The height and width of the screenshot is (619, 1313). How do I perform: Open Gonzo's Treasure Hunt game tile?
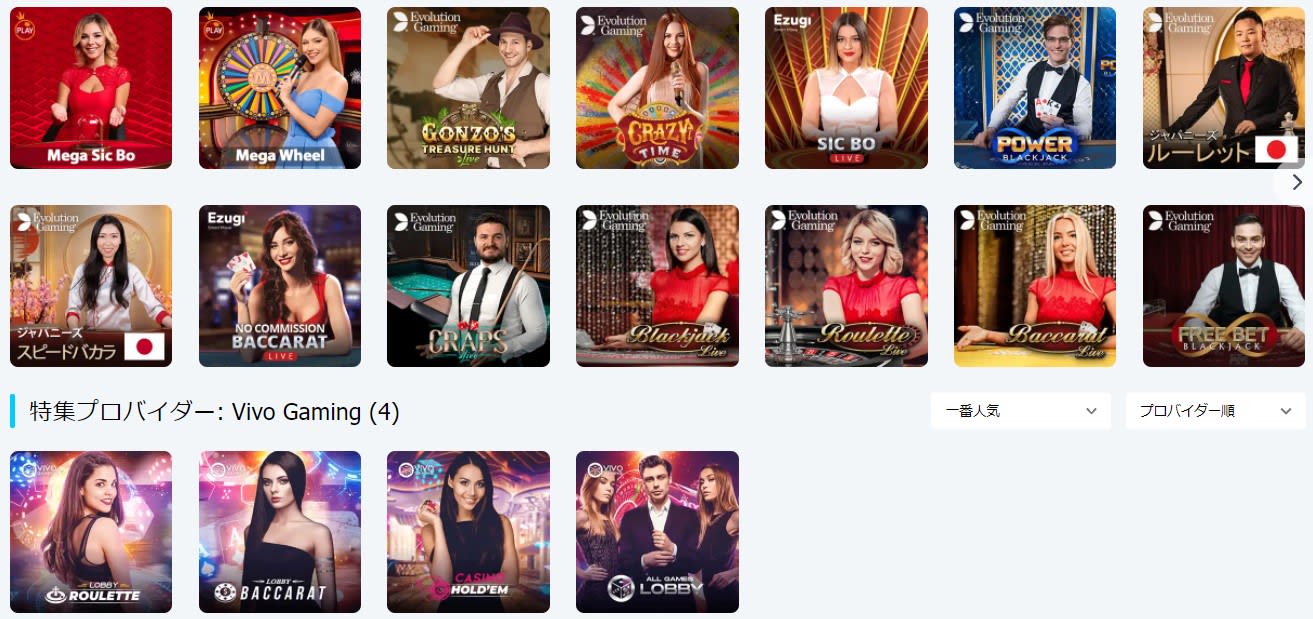(x=468, y=88)
